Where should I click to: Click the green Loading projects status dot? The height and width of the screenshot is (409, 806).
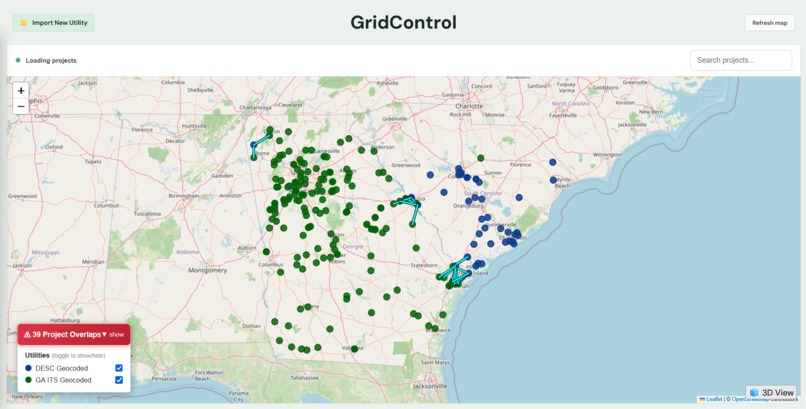click(x=18, y=60)
